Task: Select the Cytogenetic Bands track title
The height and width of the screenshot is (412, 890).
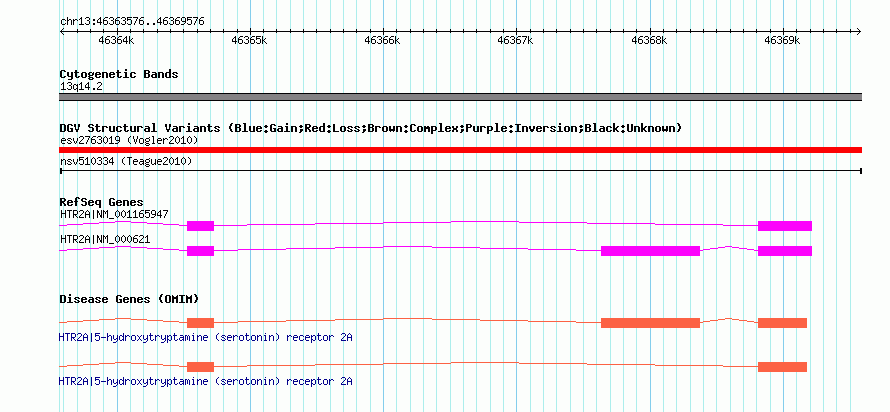Action: tap(119, 74)
